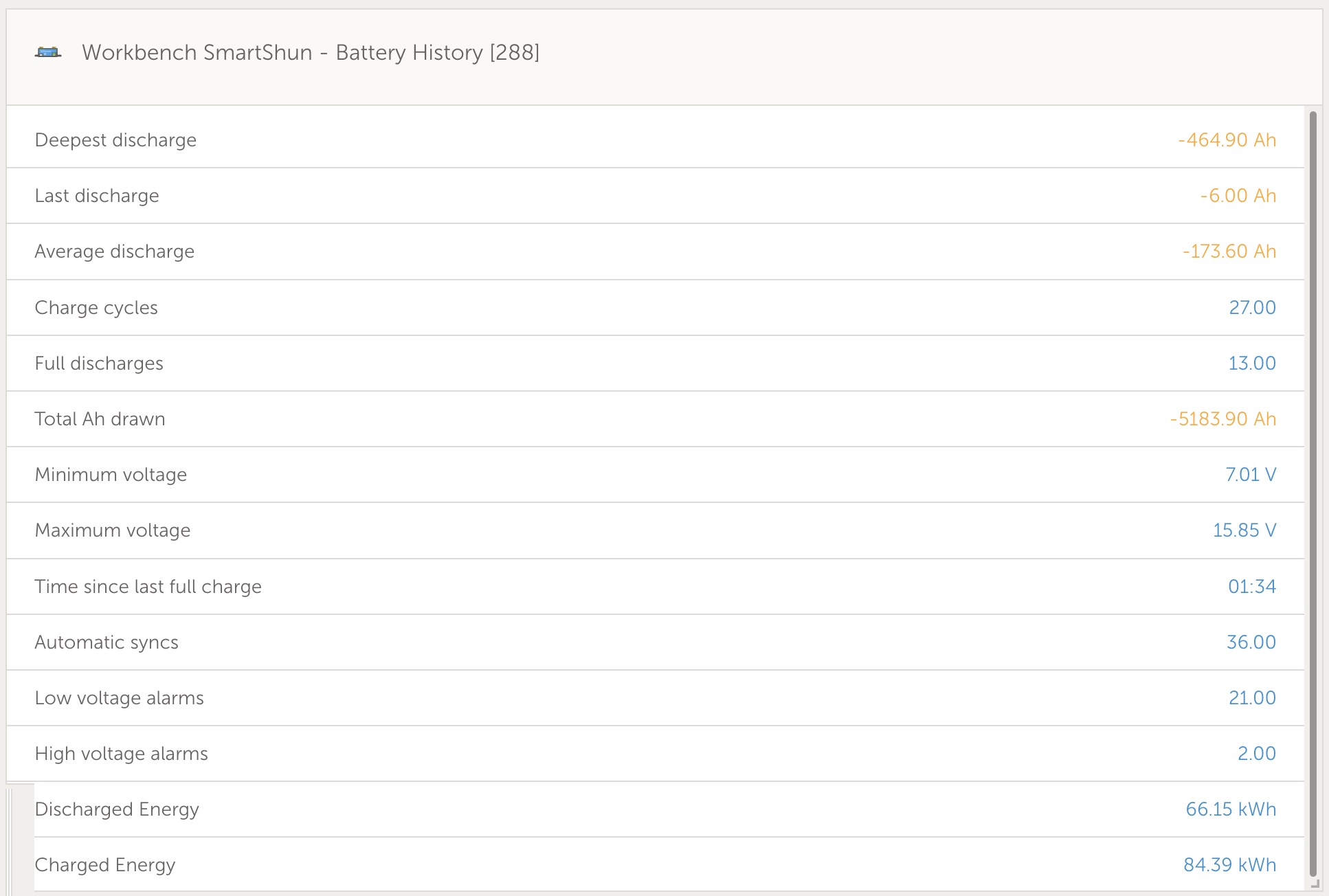Select the Charged Energy label

click(x=105, y=865)
